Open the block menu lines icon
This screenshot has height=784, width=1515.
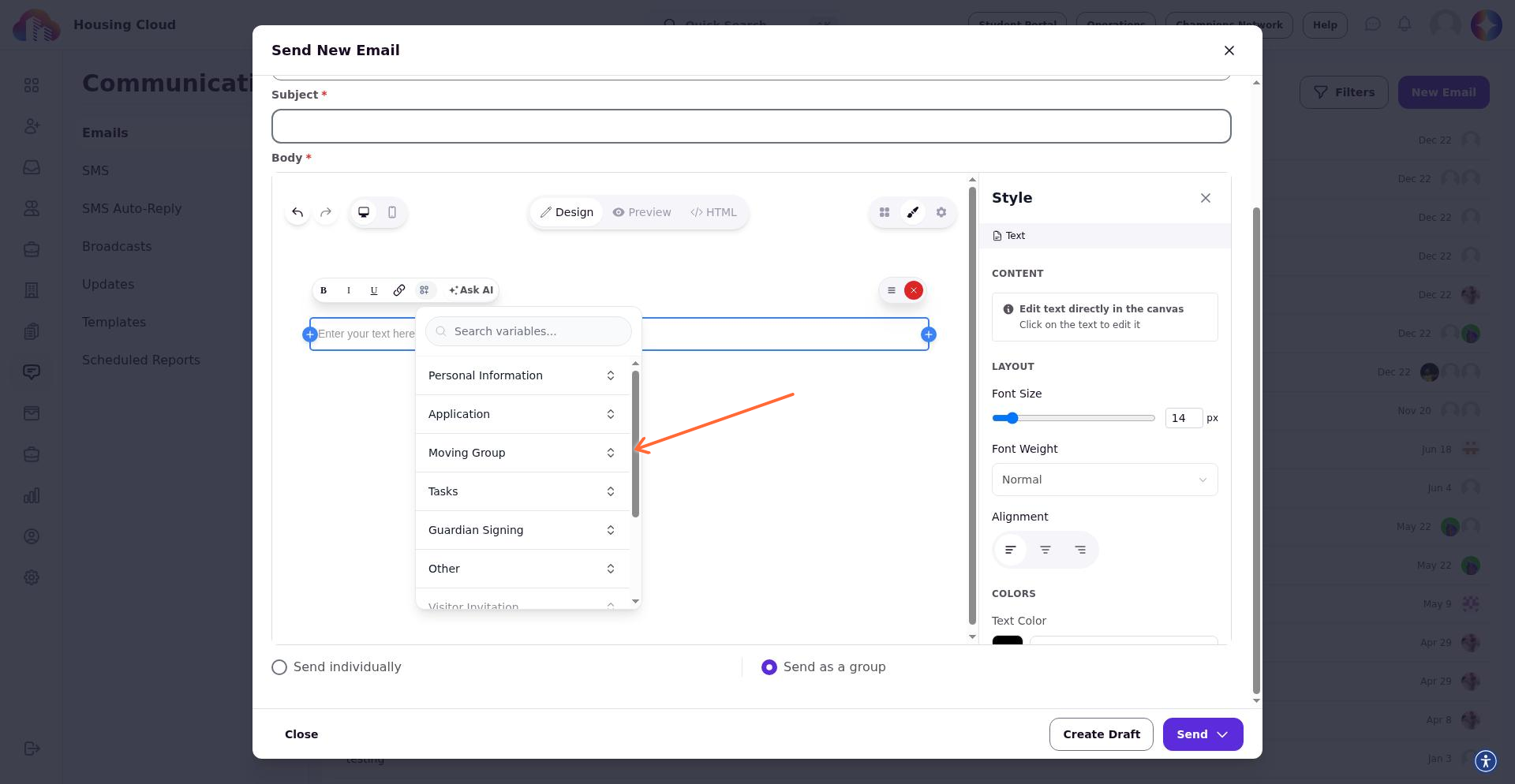tap(892, 290)
